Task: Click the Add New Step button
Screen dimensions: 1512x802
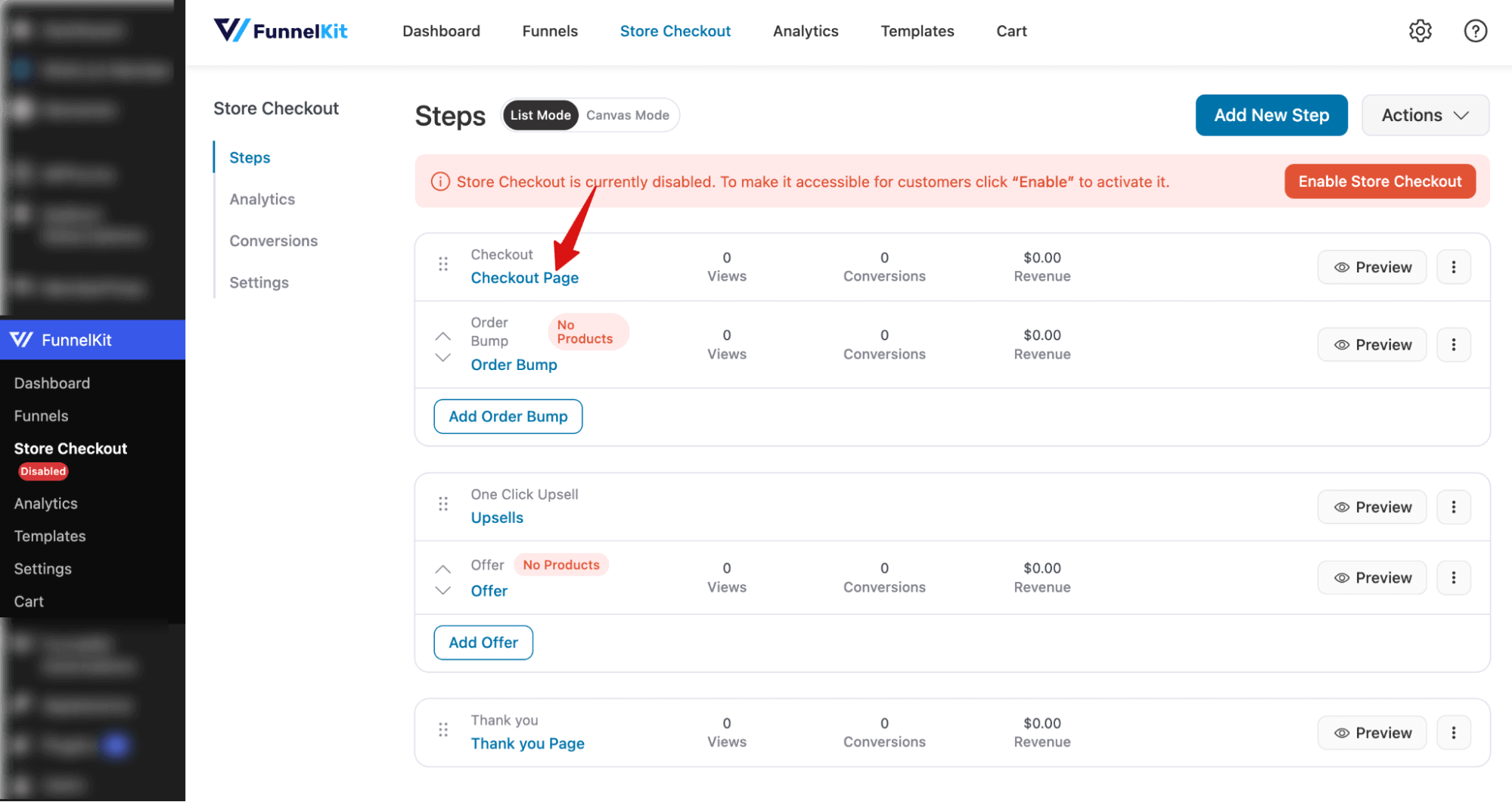Action: (x=1271, y=115)
